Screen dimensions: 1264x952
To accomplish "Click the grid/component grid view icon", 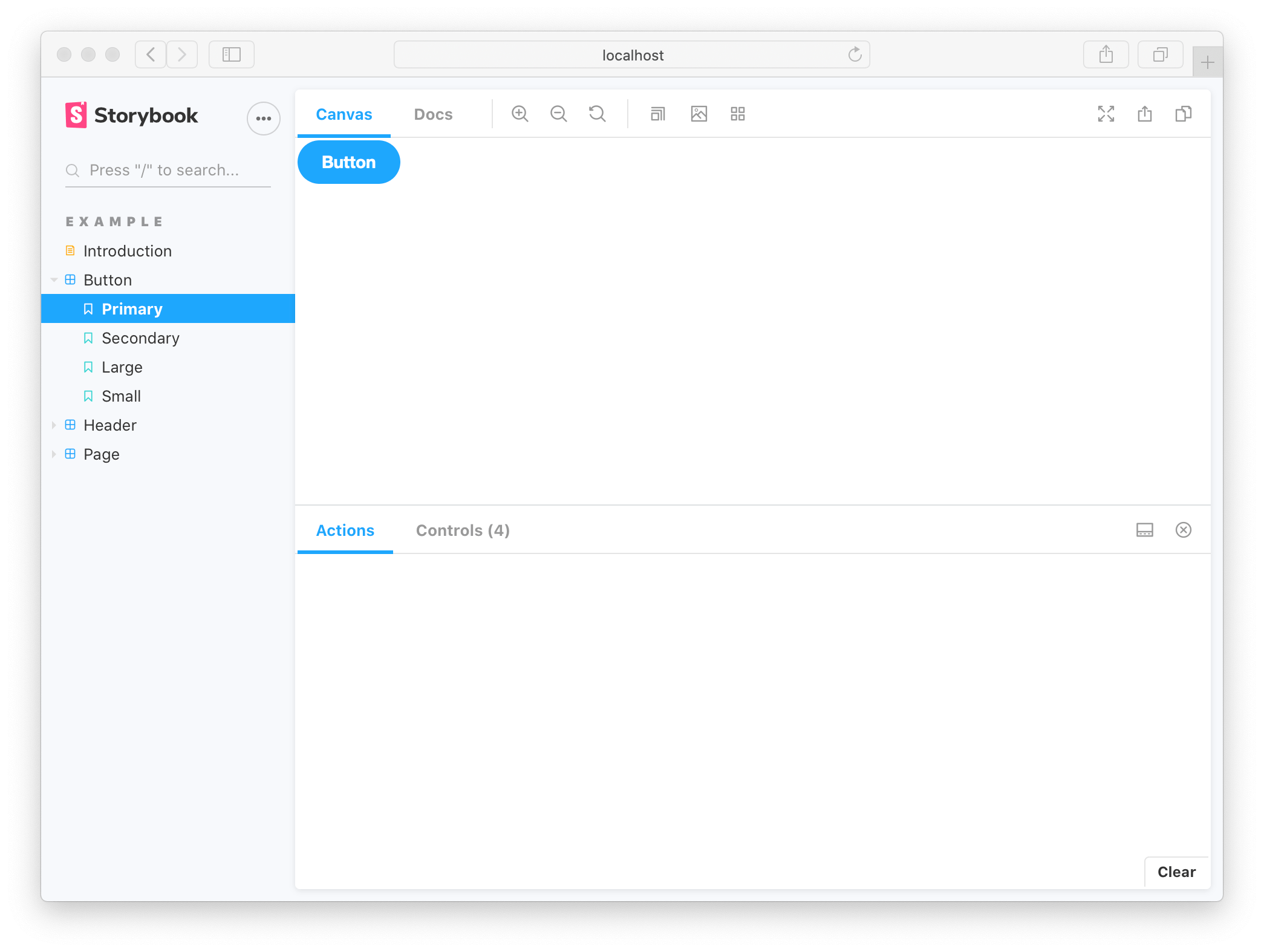I will click(737, 113).
